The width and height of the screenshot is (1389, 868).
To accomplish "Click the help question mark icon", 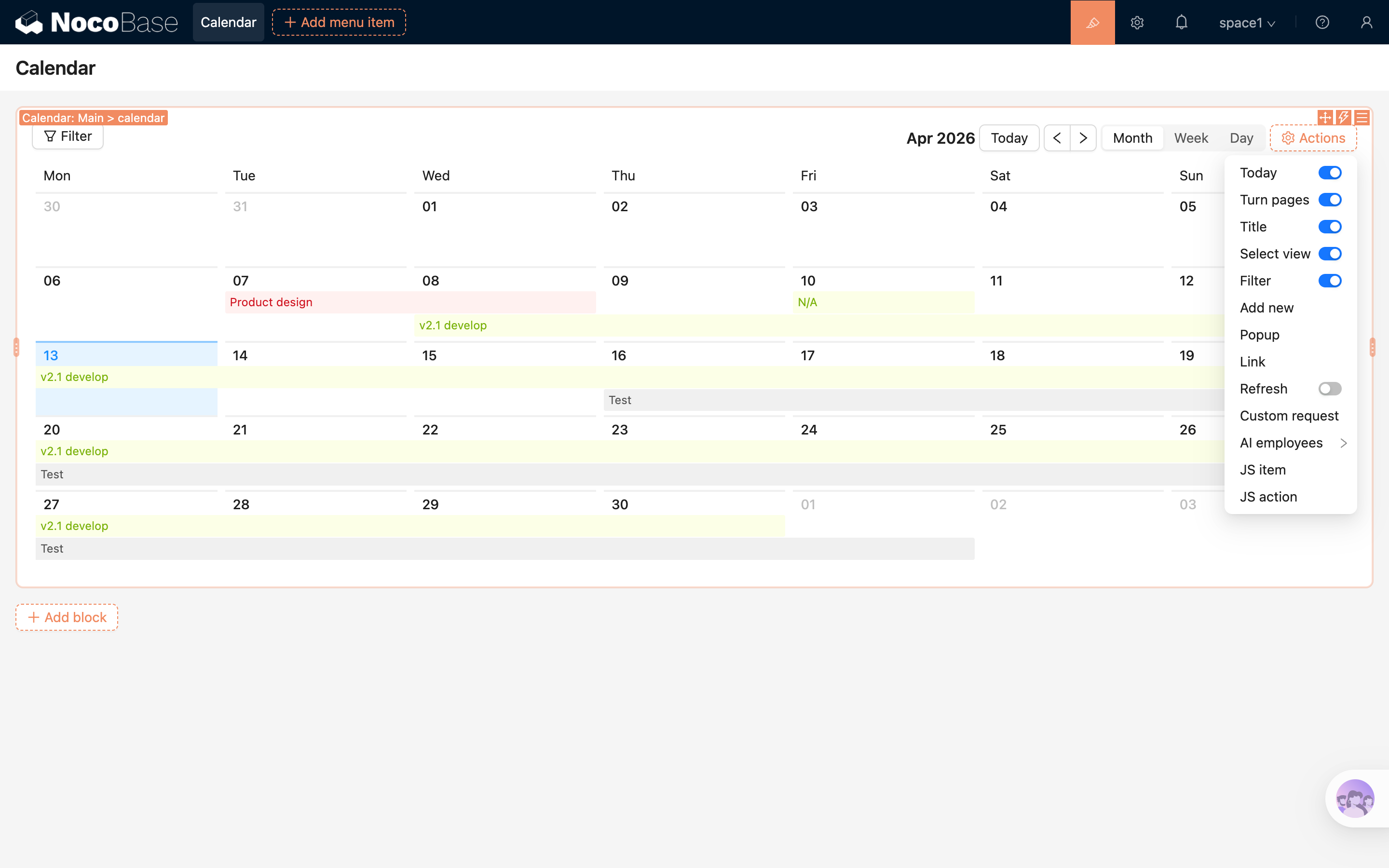I will coord(1322,22).
